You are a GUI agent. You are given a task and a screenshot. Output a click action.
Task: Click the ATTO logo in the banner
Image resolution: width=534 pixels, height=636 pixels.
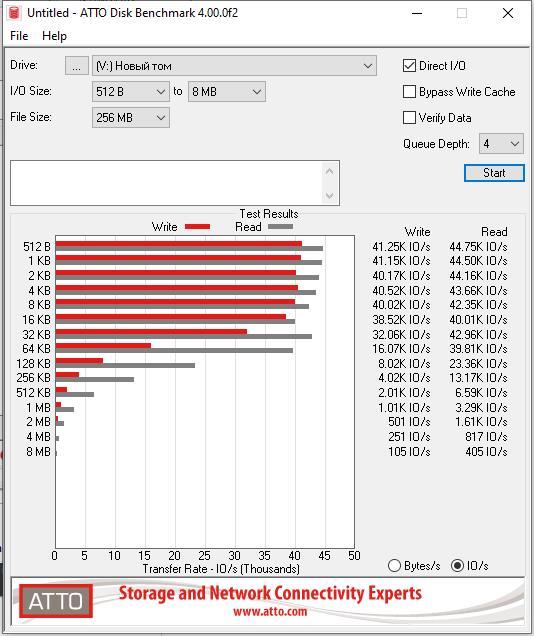pos(56,601)
